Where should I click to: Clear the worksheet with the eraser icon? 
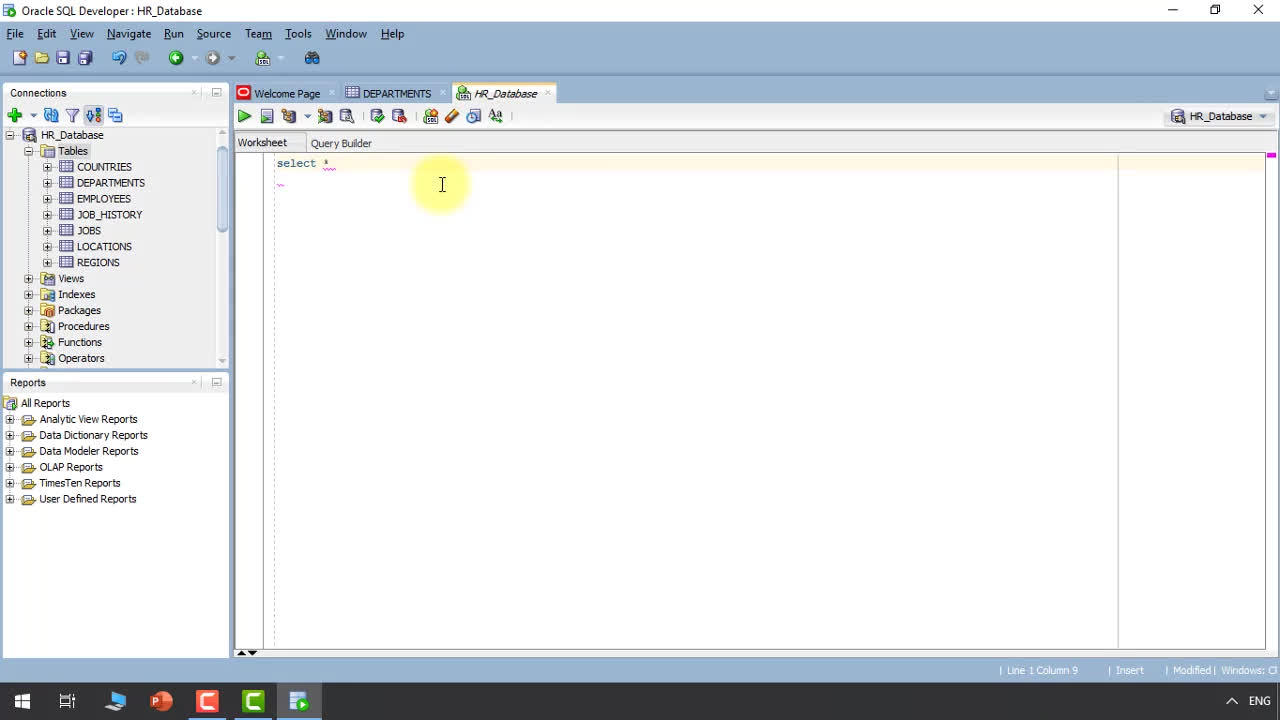[x=452, y=116]
